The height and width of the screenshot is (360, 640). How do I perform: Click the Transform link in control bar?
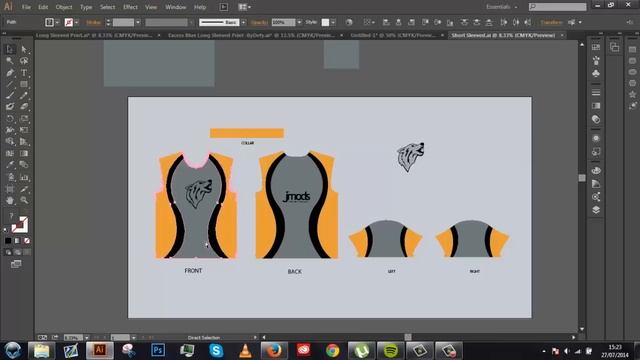pos(551,22)
